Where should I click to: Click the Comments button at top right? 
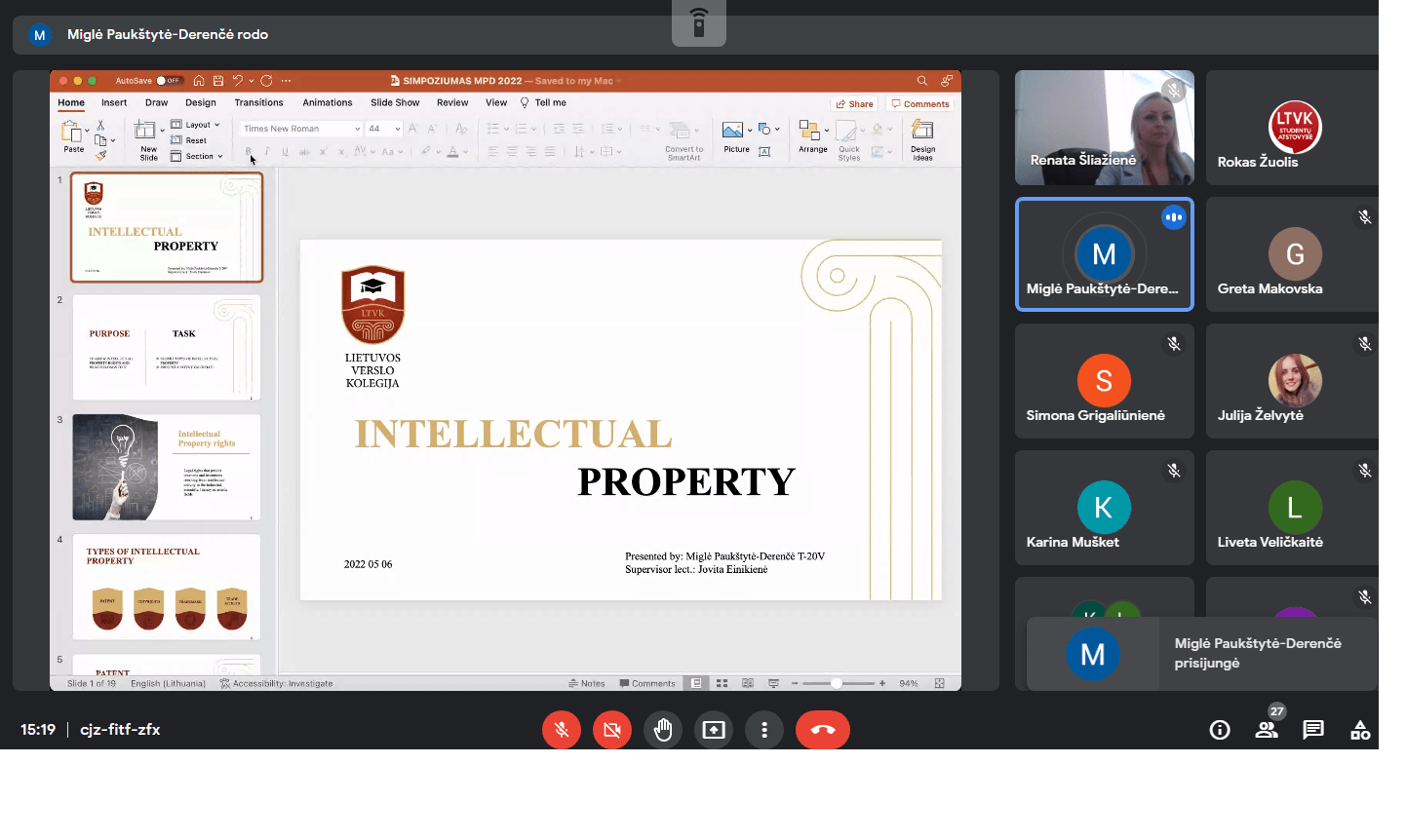tap(920, 104)
